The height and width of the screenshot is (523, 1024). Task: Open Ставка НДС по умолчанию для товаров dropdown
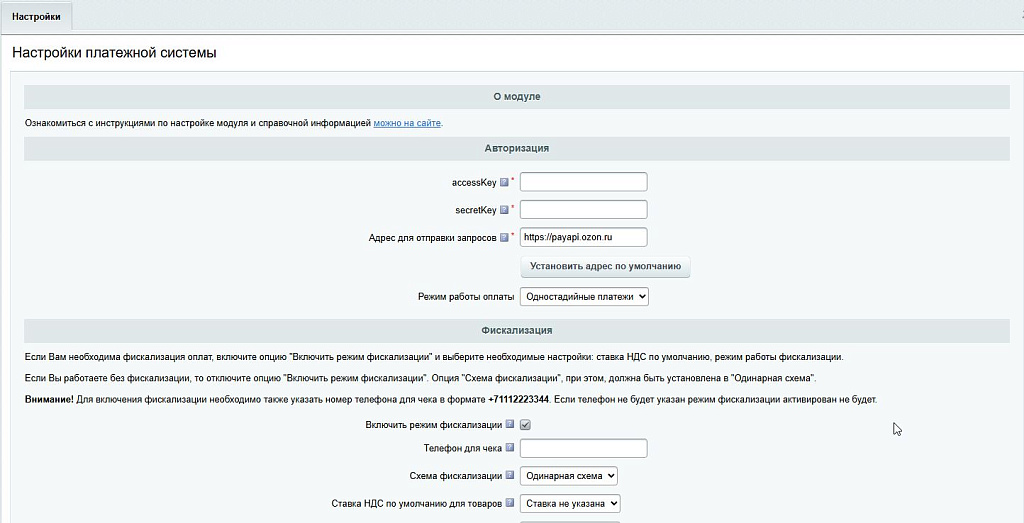[x=570, y=504]
